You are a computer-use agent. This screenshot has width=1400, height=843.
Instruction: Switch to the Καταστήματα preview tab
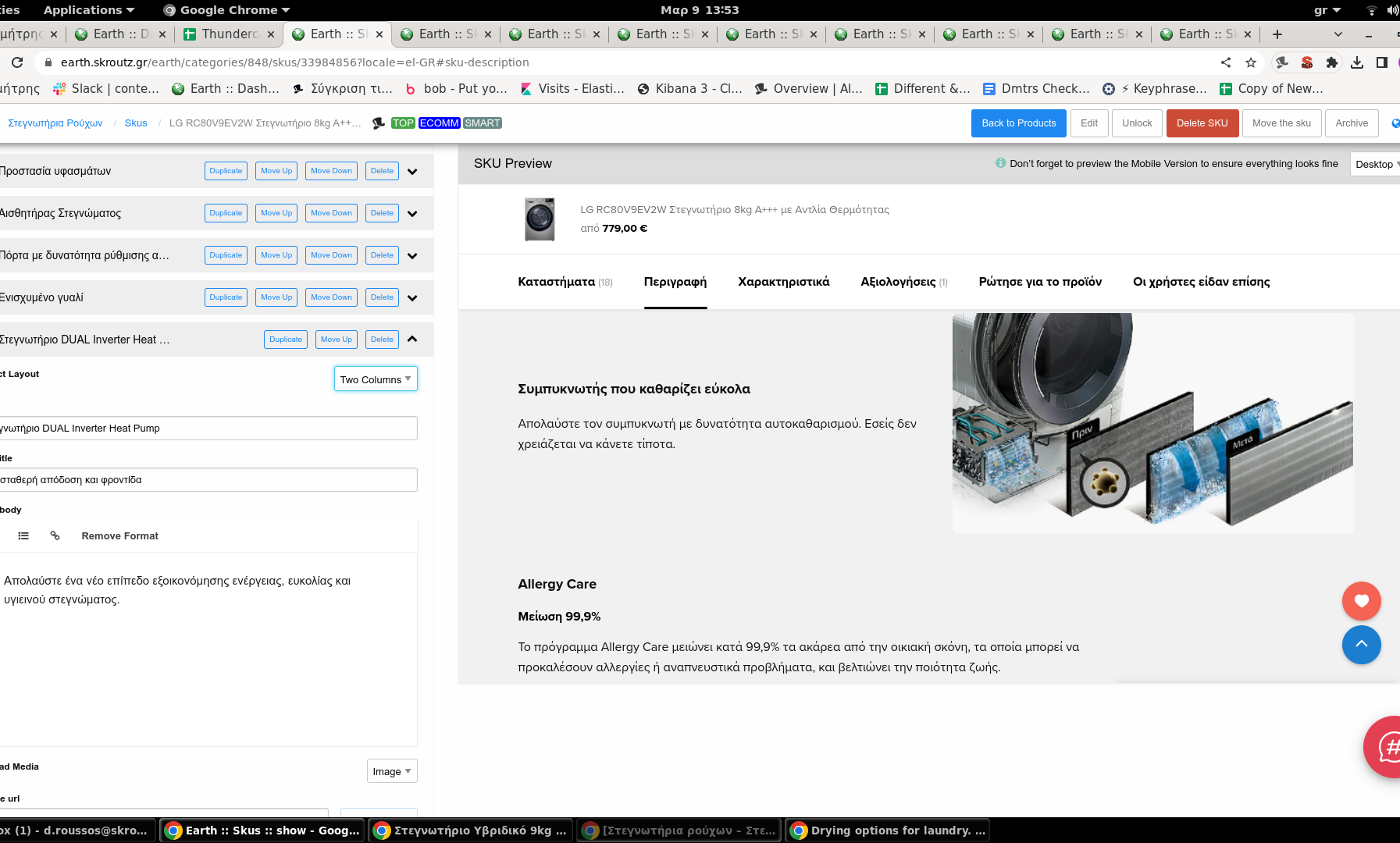565,282
